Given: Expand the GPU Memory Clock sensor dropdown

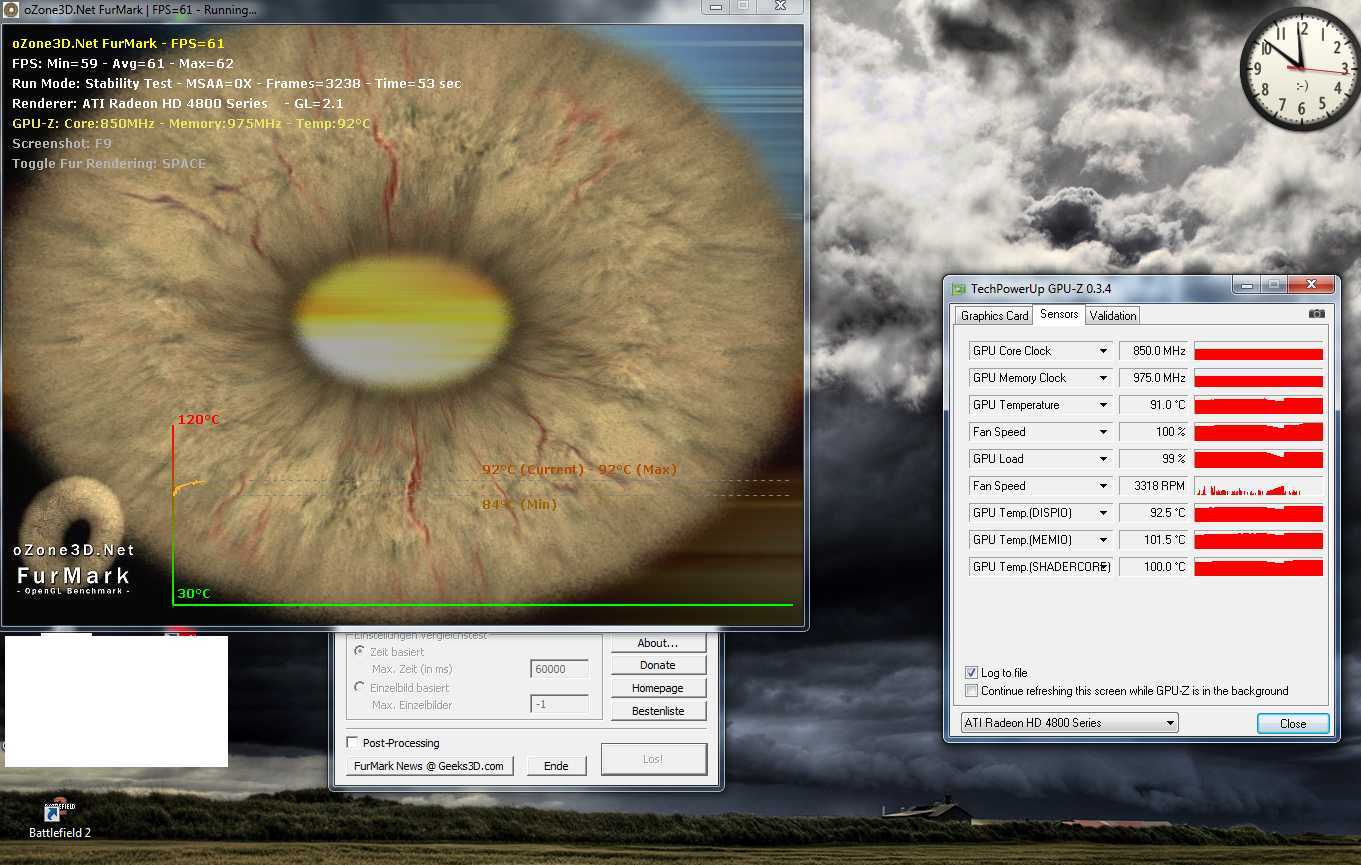Looking at the screenshot, I should (x=1104, y=378).
